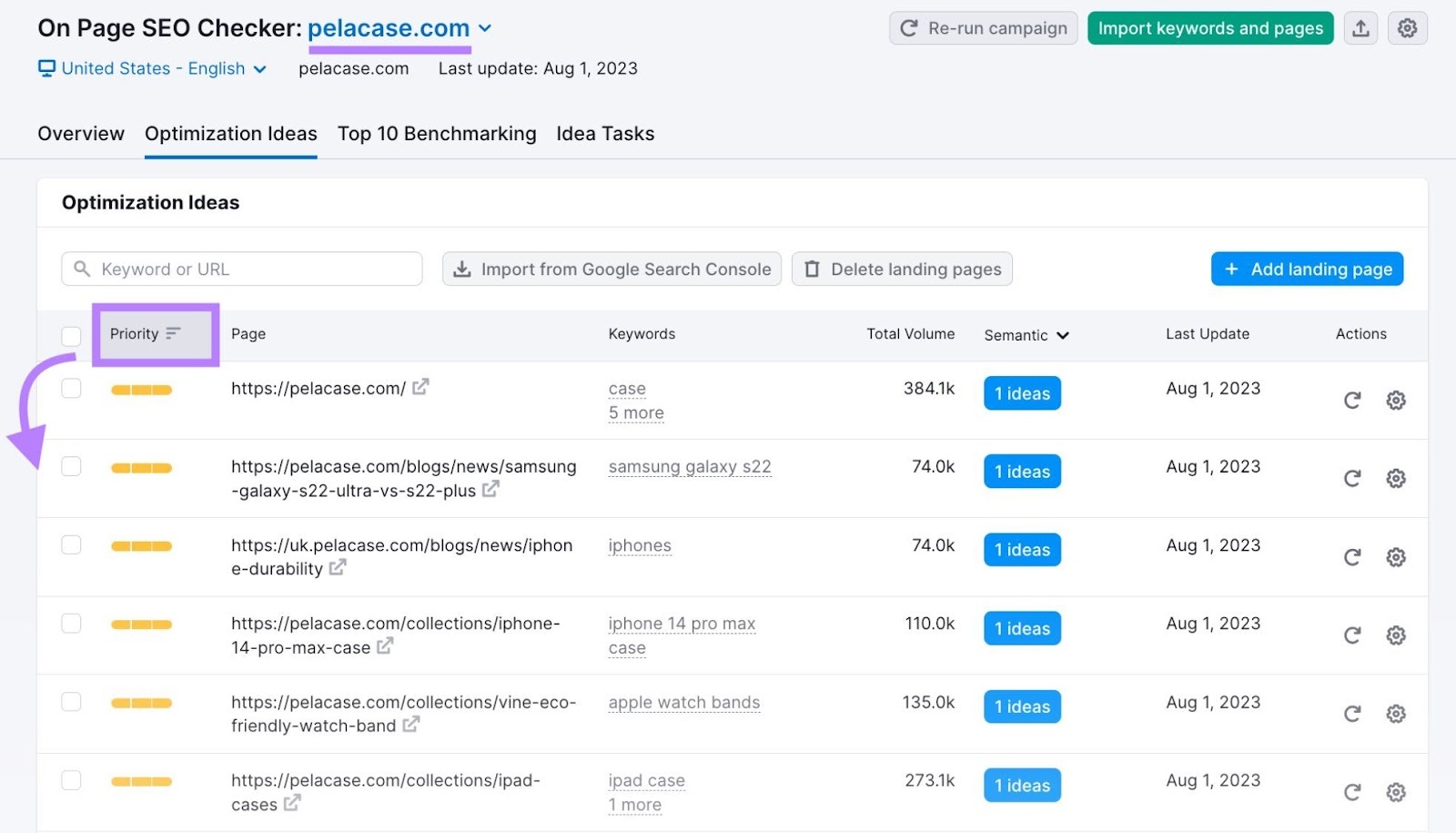Click the export icon near the top right
1456x833 pixels.
click(x=1361, y=28)
